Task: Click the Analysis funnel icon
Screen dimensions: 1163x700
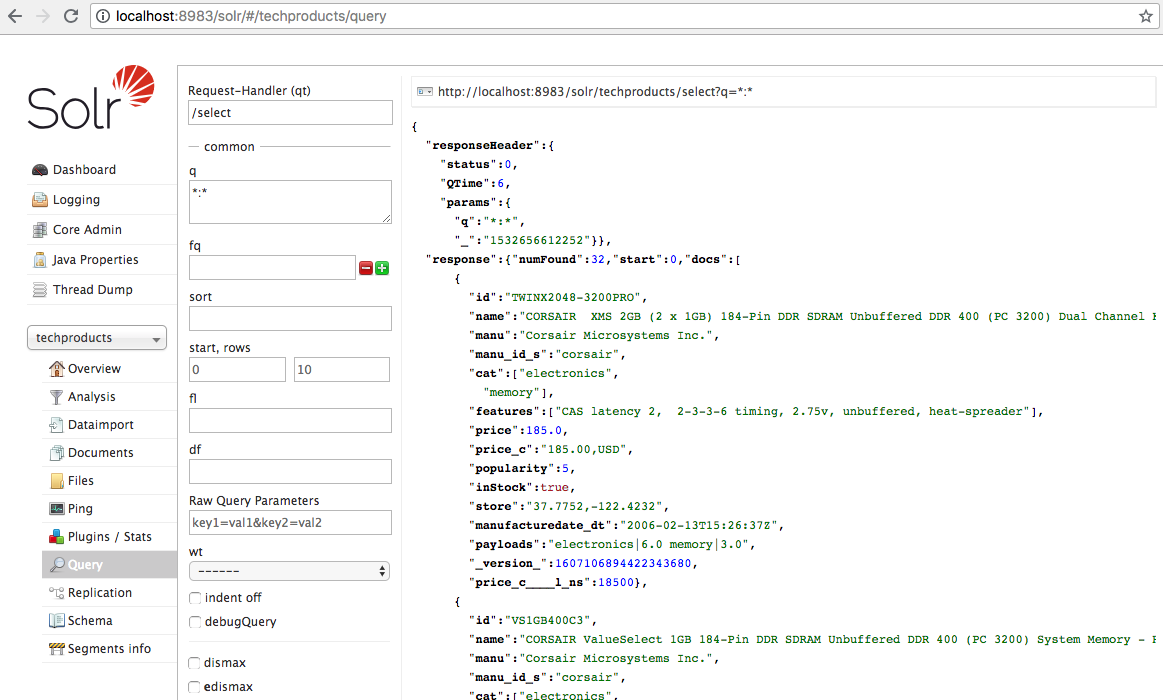Action: [x=56, y=397]
